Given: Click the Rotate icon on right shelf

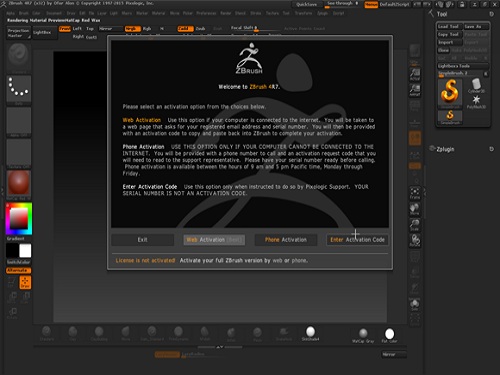Looking at the screenshot, I should click(x=415, y=240).
